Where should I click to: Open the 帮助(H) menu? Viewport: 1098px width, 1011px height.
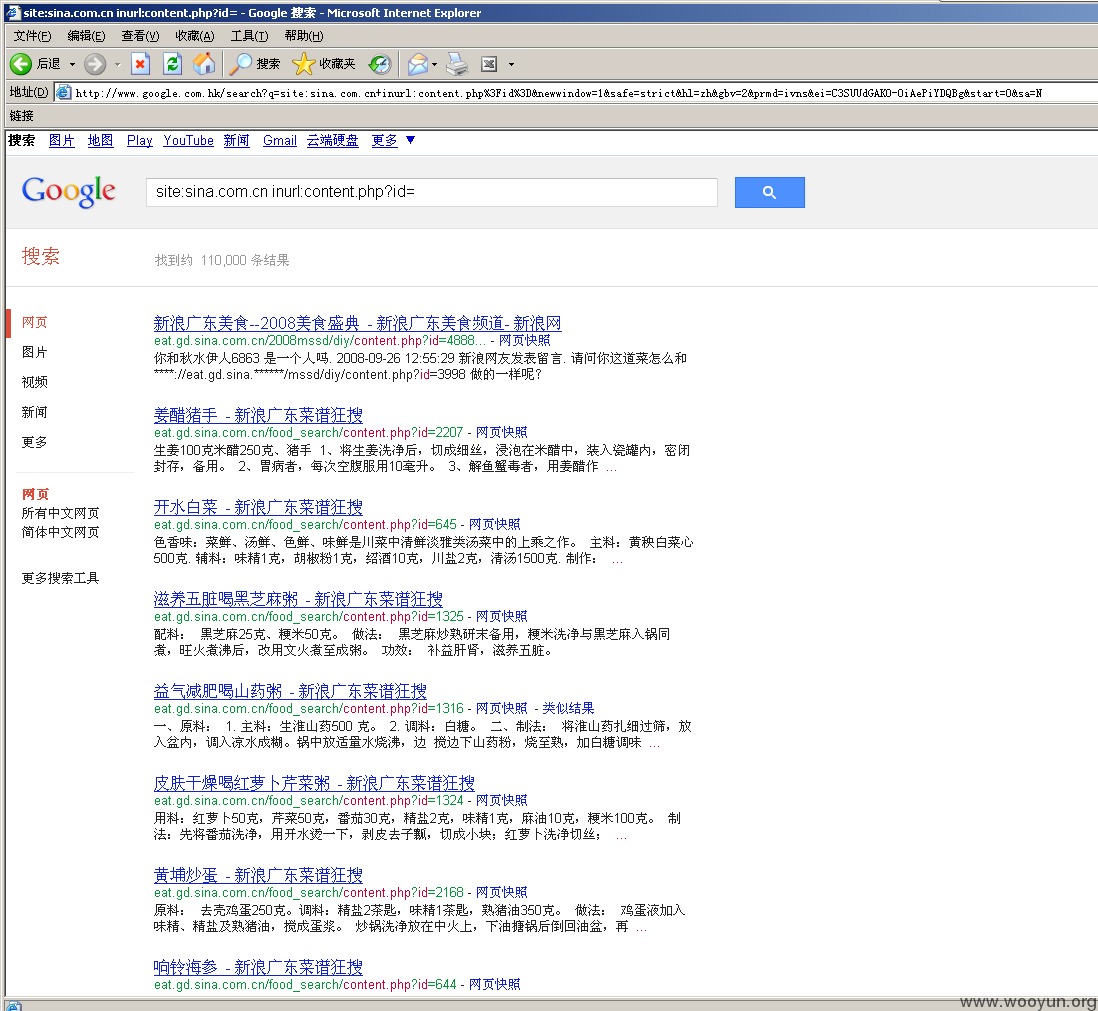[x=304, y=36]
